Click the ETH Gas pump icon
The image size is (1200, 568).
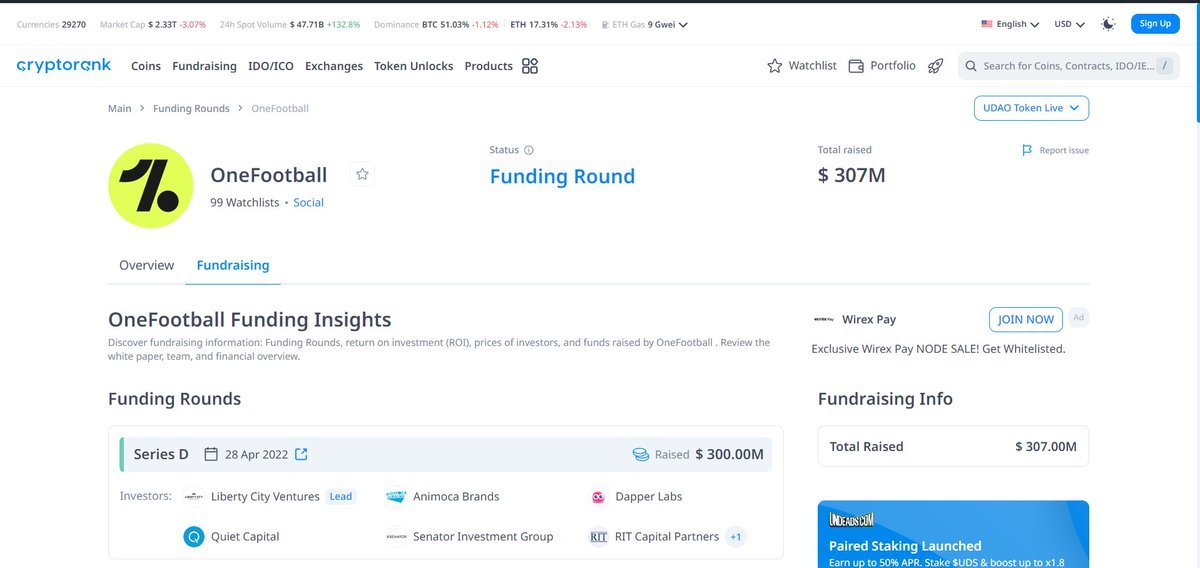[x=605, y=24]
